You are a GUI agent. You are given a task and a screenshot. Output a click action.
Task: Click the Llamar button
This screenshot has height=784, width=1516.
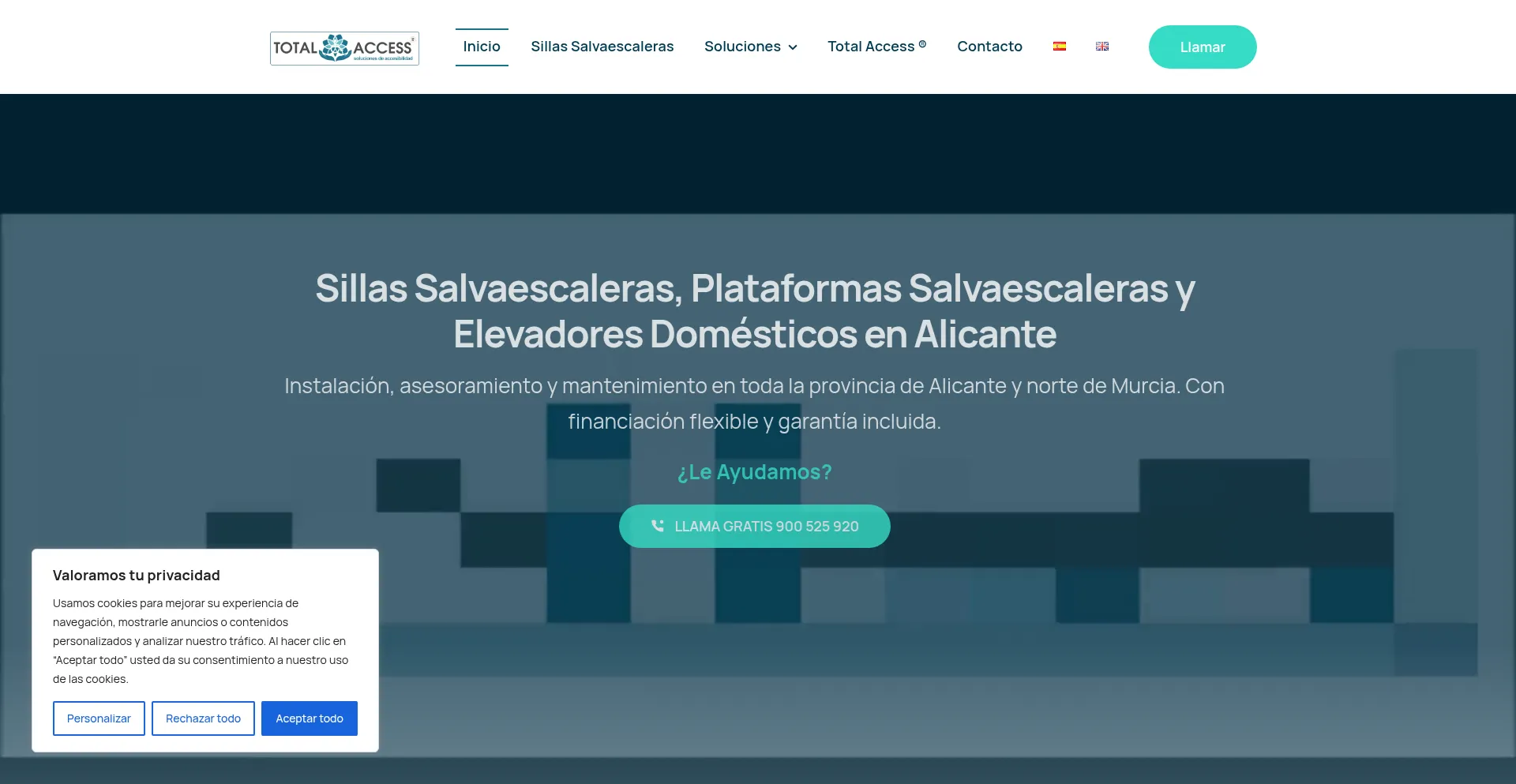point(1203,47)
